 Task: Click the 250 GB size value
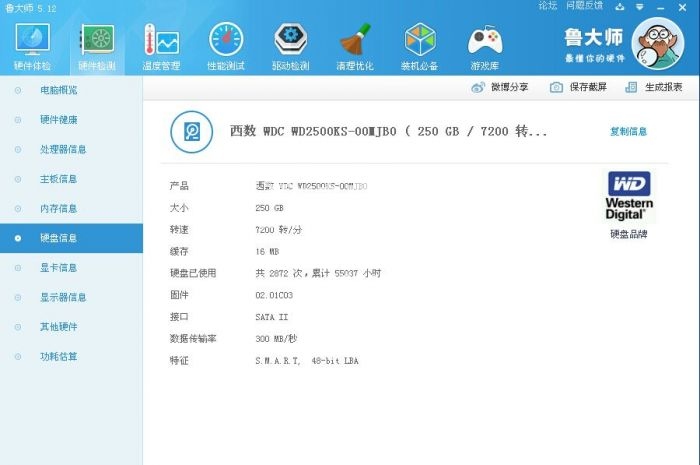point(269,208)
